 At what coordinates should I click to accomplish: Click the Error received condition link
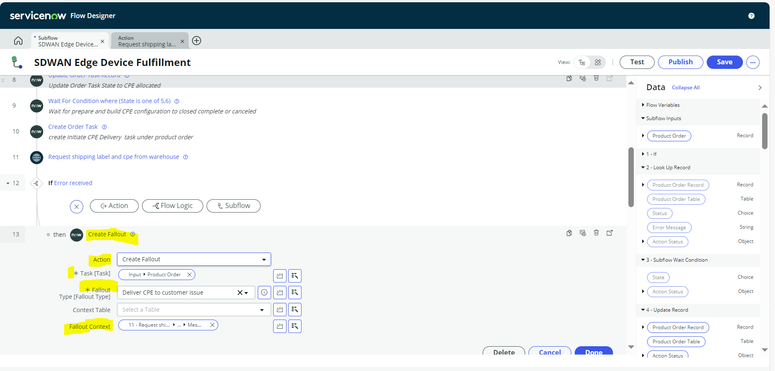(73, 183)
